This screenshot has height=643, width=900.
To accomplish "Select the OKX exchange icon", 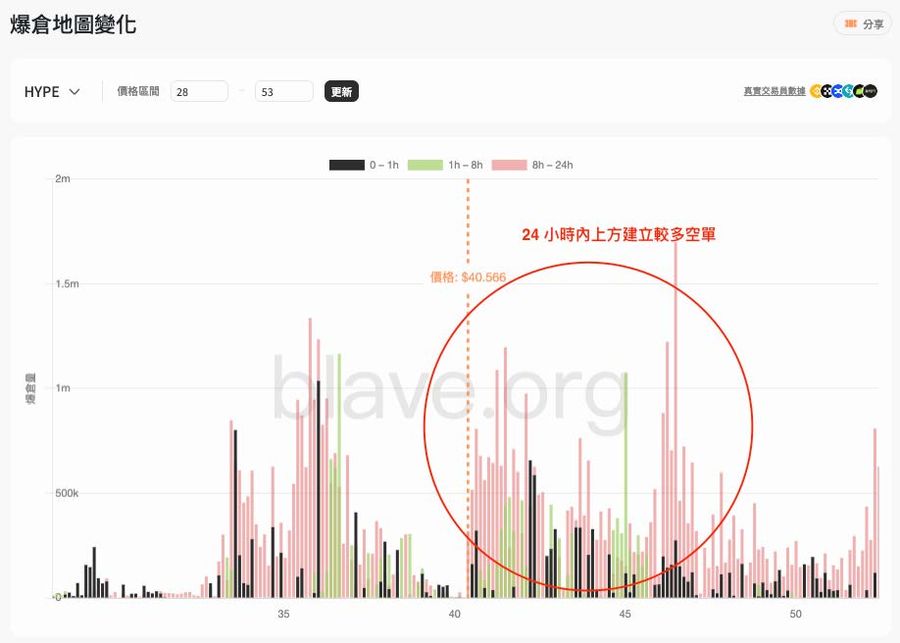I will click(828, 91).
